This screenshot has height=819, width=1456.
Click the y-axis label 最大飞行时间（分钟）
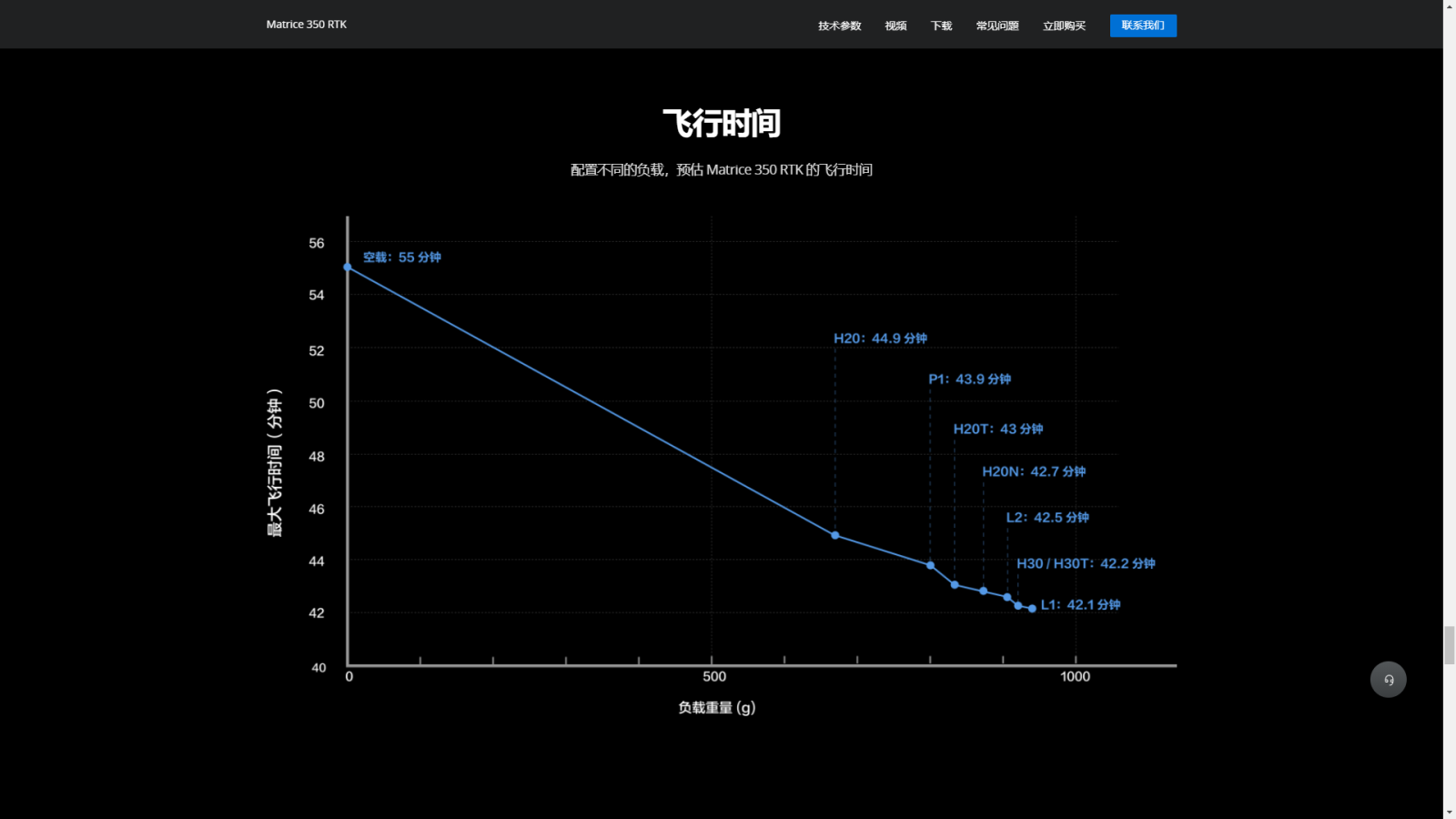[x=274, y=462]
